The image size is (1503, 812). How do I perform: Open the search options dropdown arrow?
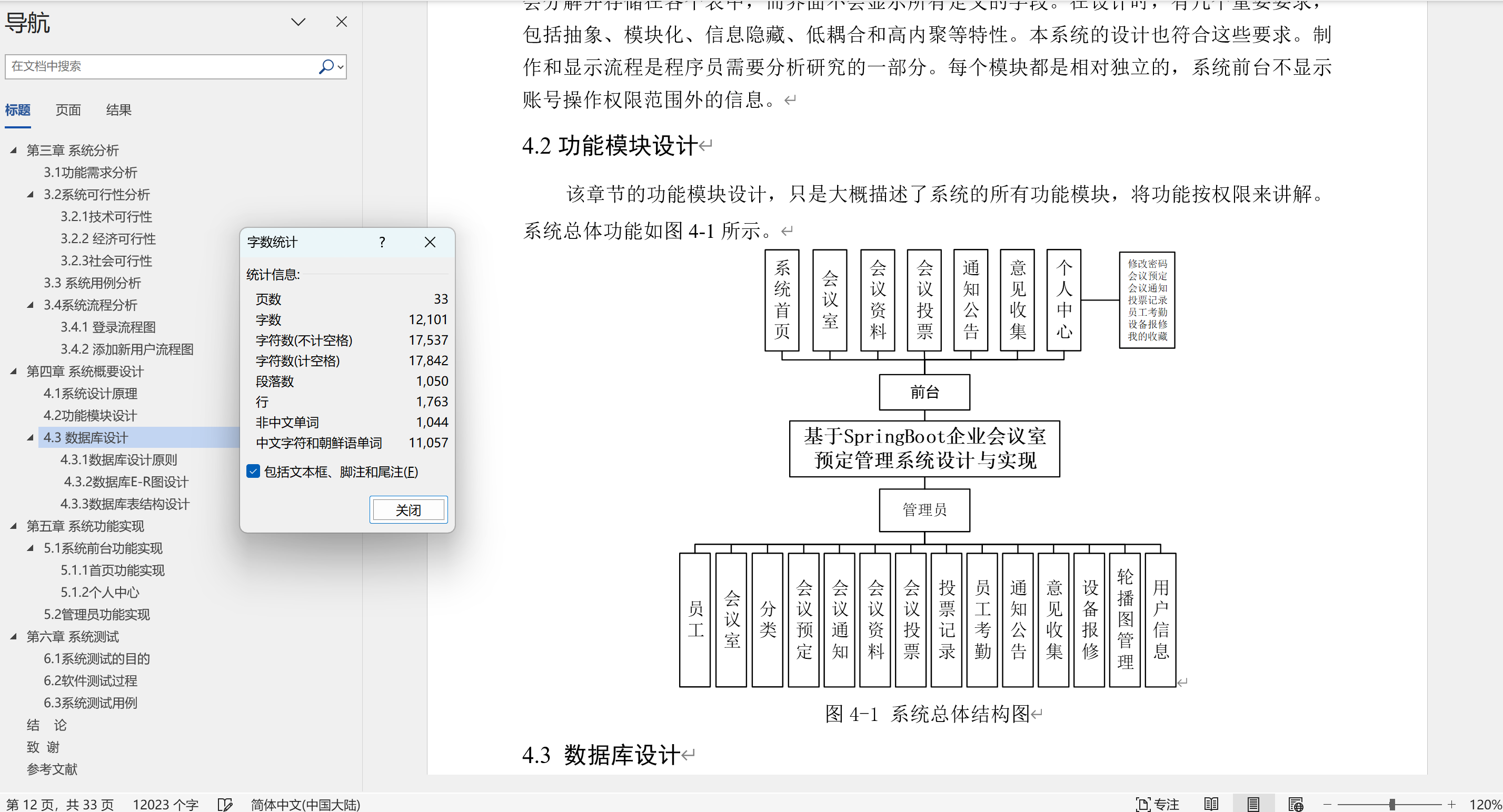[341, 67]
